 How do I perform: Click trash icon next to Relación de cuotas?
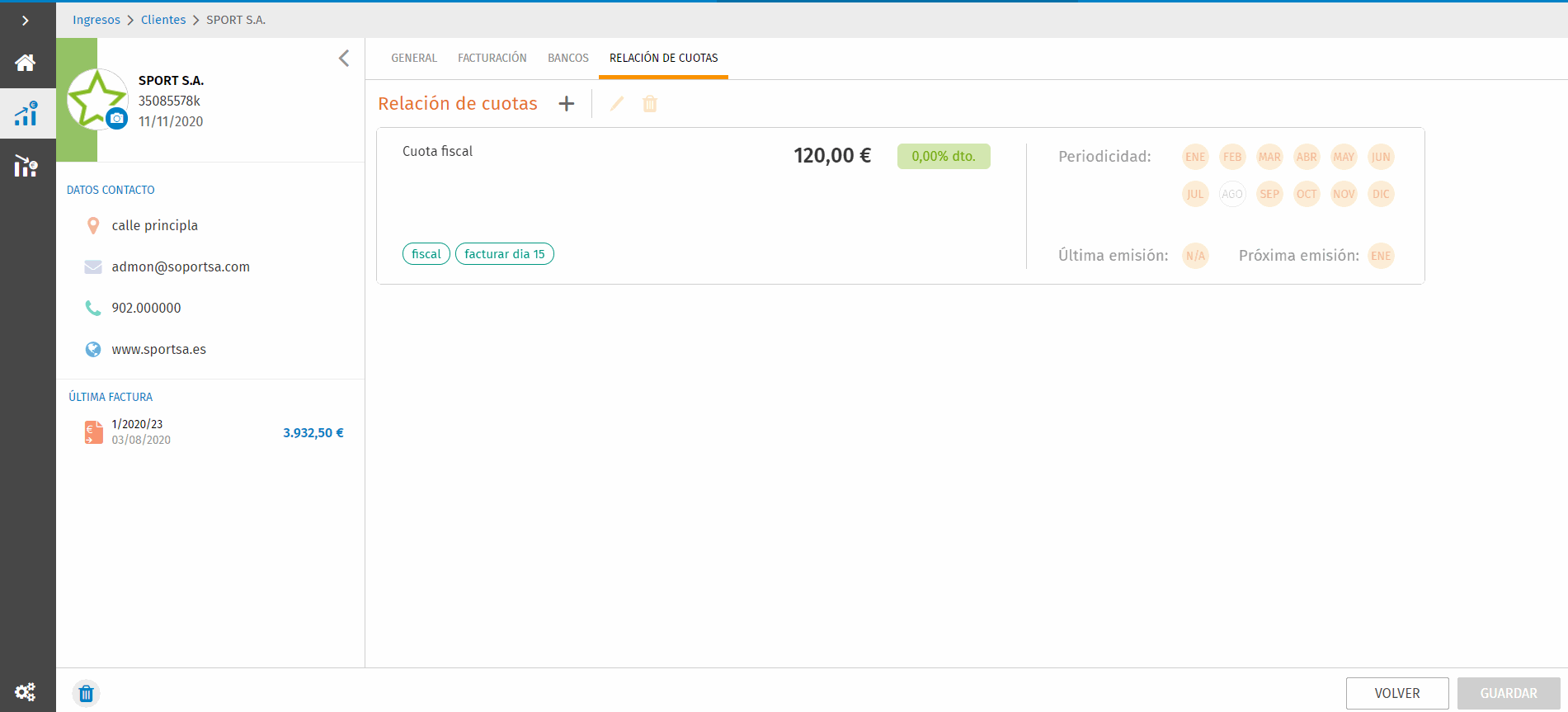pos(650,104)
